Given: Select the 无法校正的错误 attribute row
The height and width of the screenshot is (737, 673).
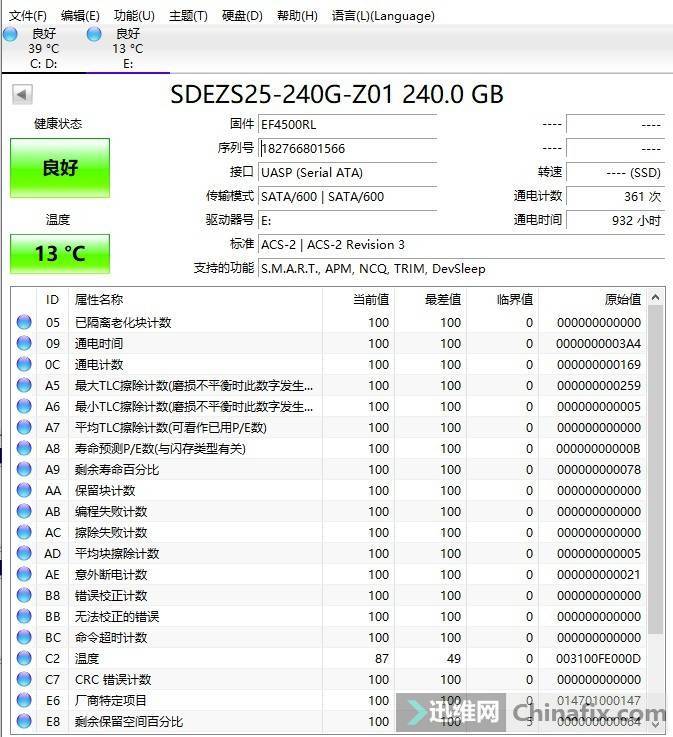Looking at the screenshot, I should pyautogui.click(x=329, y=616).
